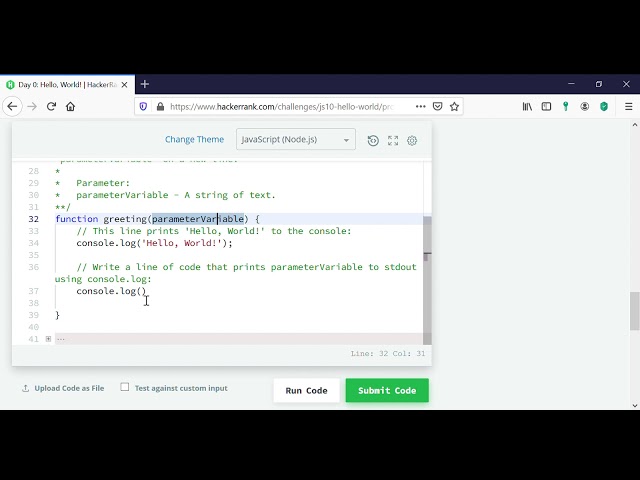Click the closing brace on line 39
640x480 pixels.
click(x=57, y=315)
